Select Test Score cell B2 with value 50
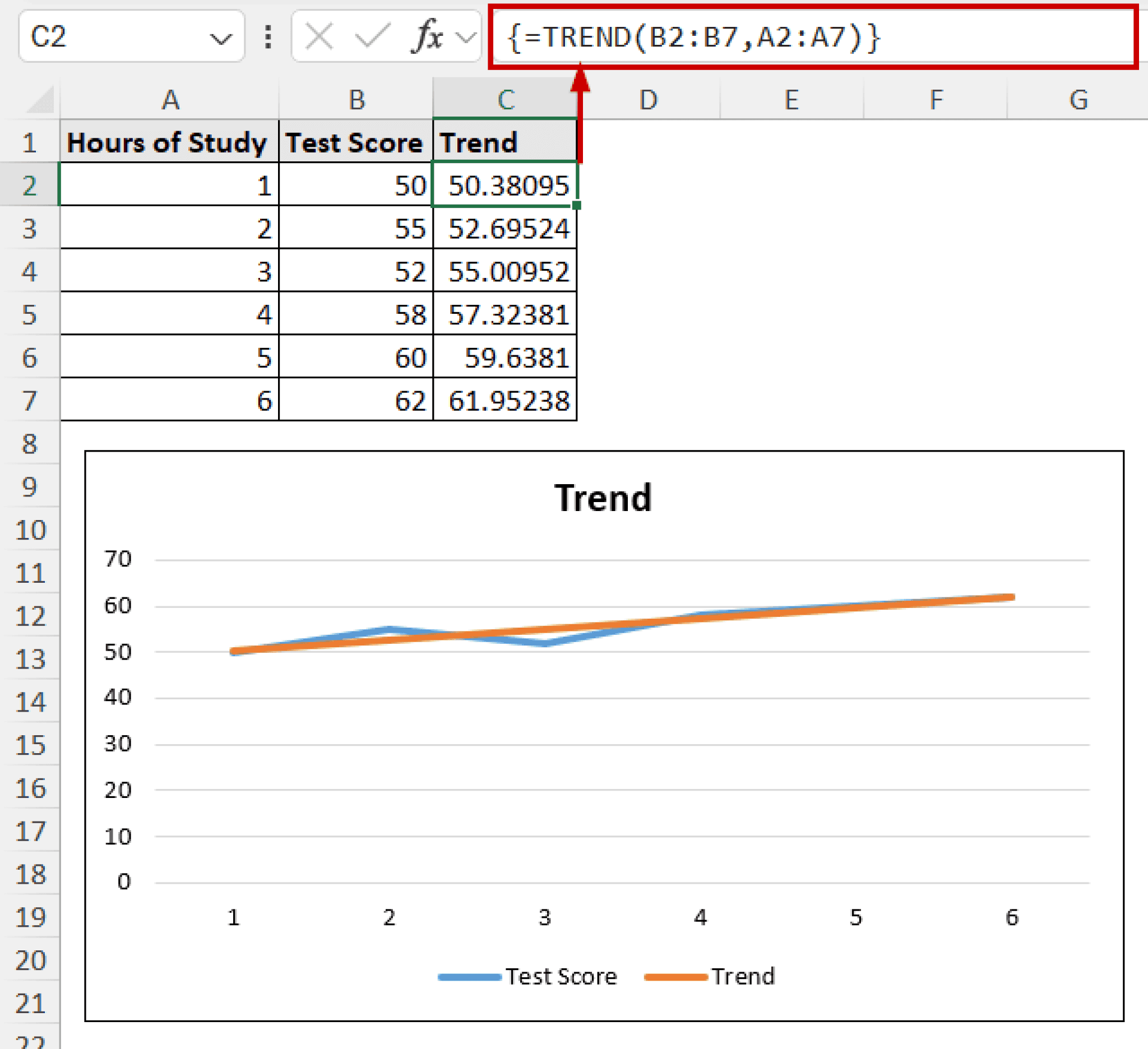Image resolution: width=1148 pixels, height=1049 pixels. coord(356,185)
